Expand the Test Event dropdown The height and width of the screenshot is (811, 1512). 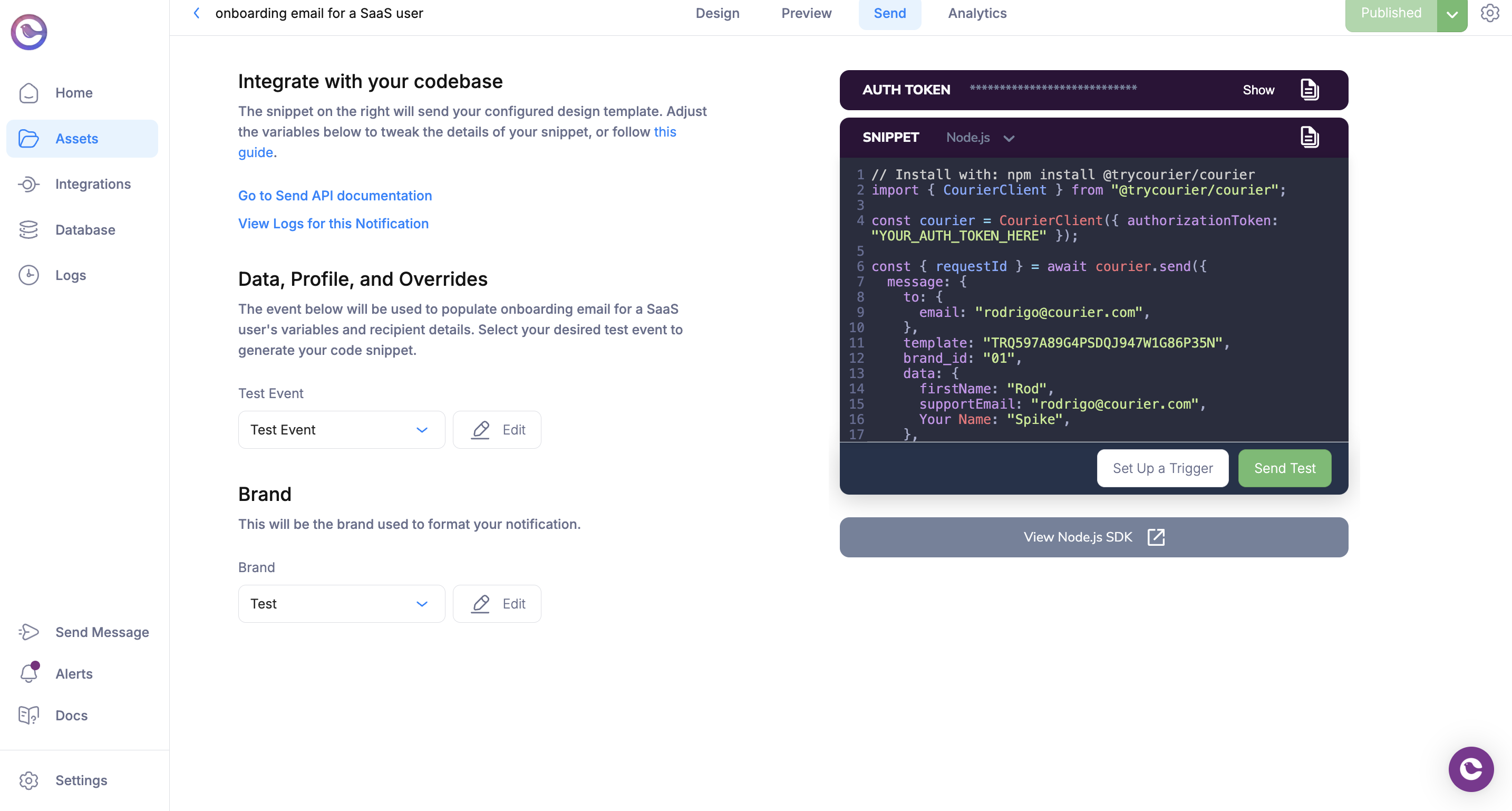pos(342,429)
